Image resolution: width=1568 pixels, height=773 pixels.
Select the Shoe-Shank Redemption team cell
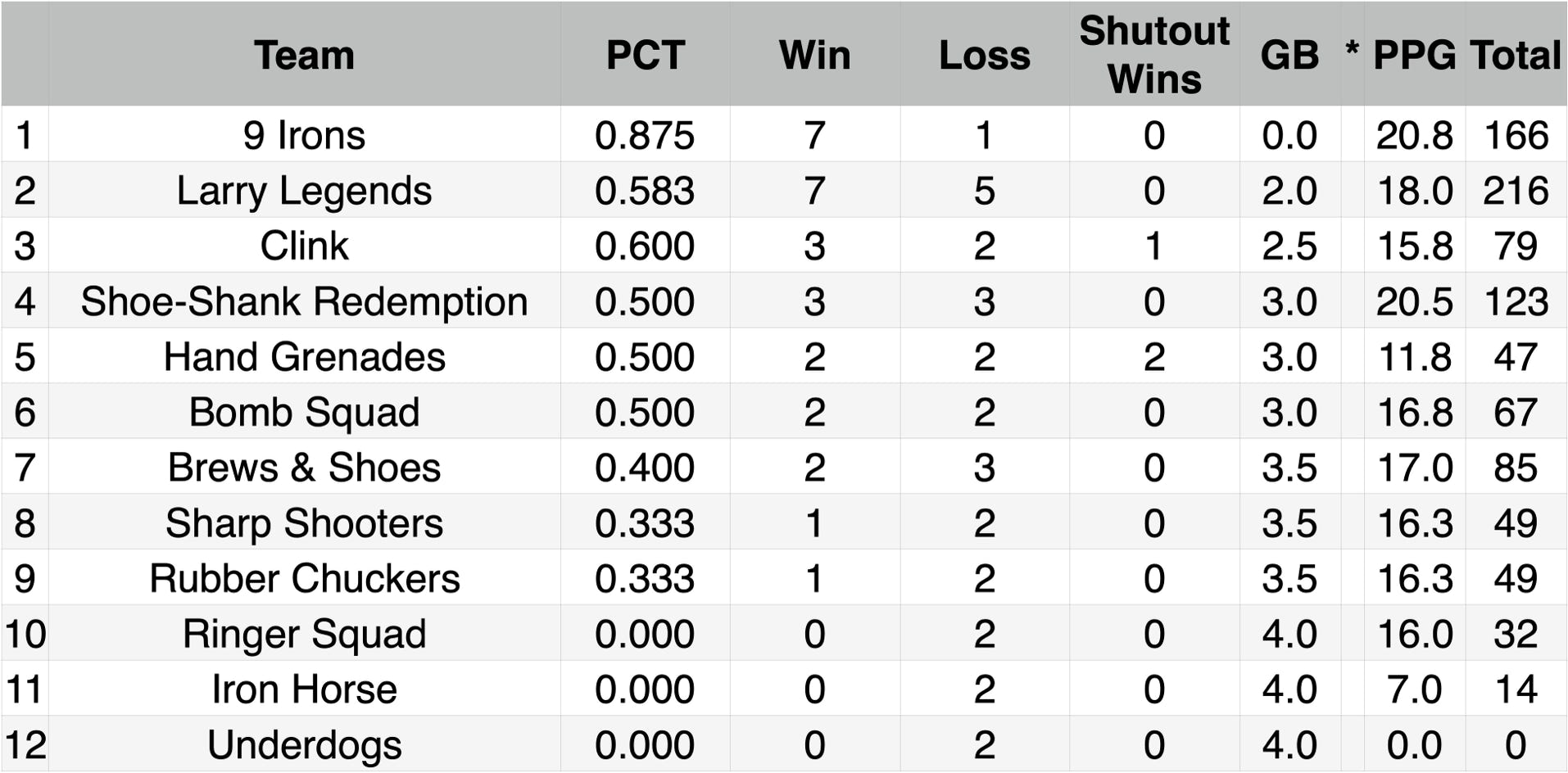click(304, 301)
